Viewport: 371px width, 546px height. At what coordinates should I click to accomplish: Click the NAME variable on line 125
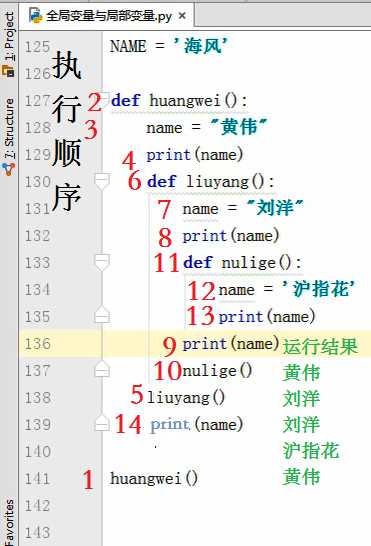click(128, 46)
